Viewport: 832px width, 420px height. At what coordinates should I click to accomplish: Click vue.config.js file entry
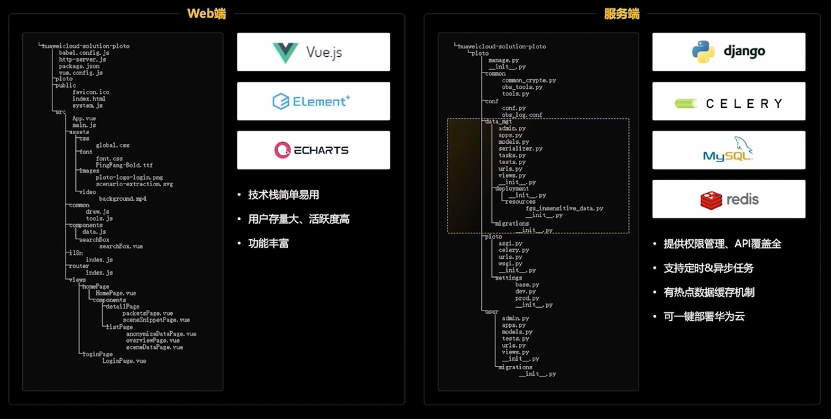pyautogui.click(x=81, y=73)
